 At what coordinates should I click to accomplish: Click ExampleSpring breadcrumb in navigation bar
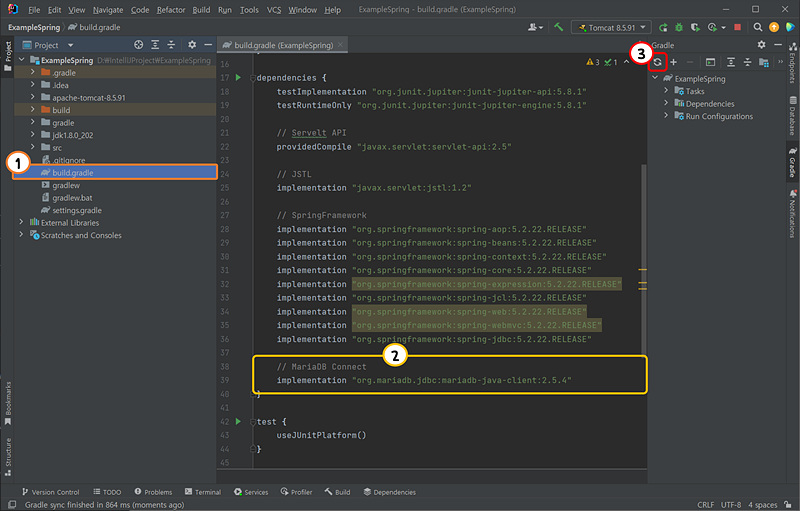pyautogui.click(x=34, y=28)
